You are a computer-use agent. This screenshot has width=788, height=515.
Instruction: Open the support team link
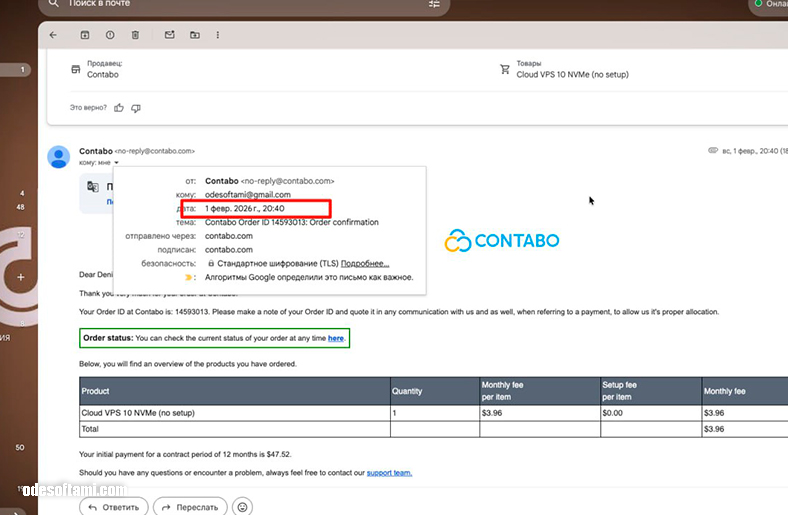pyautogui.click(x=389, y=473)
